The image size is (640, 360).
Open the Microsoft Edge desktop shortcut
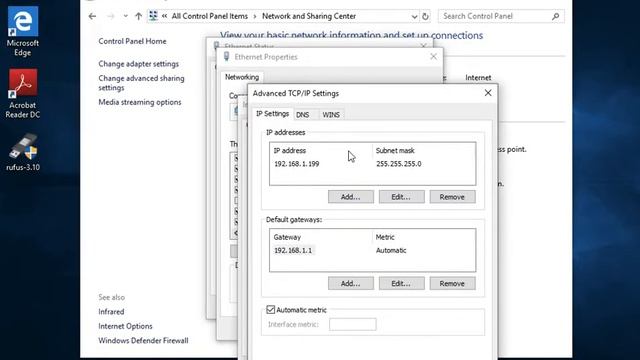[x=23, y=31]
